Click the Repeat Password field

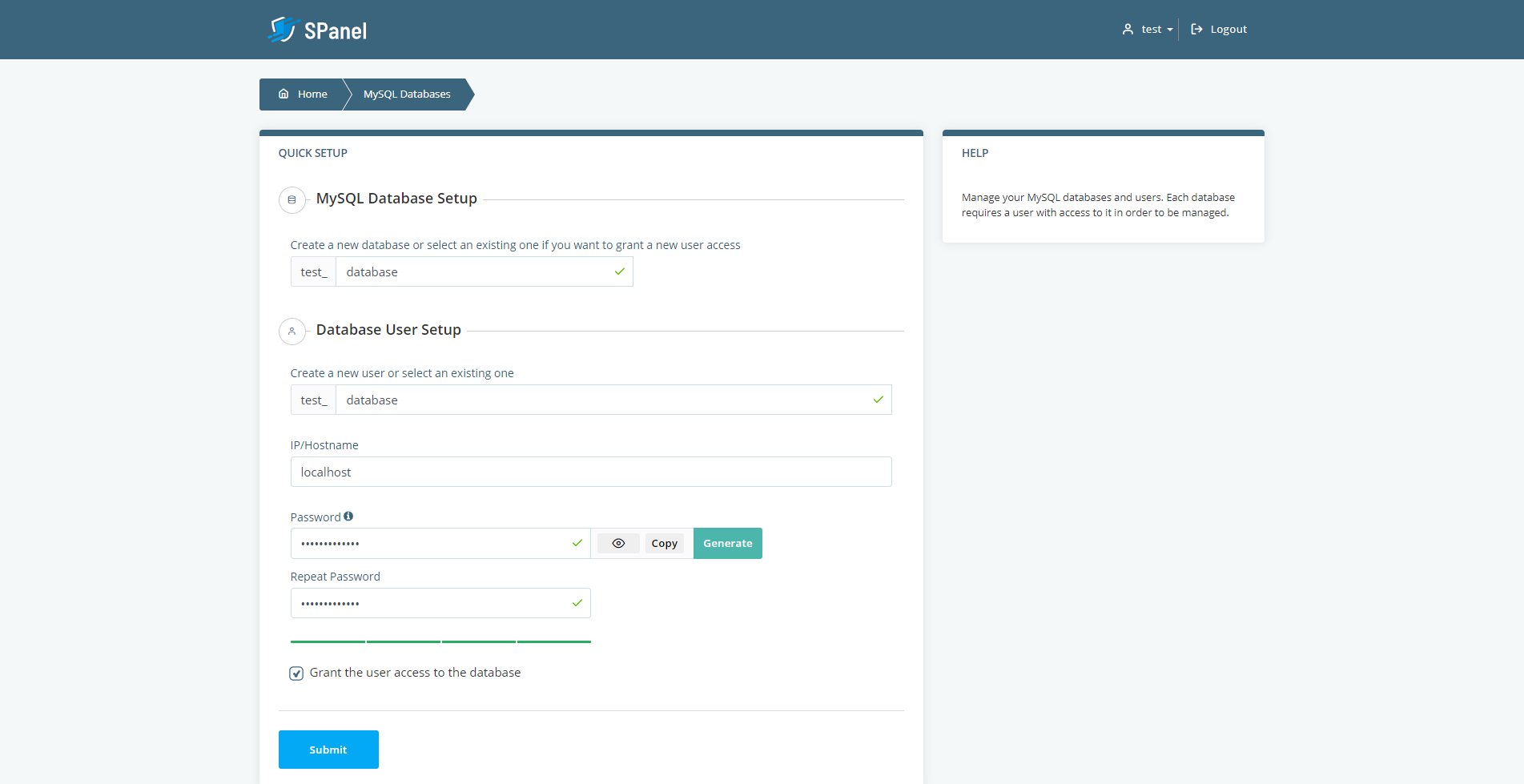click(440, 603)
